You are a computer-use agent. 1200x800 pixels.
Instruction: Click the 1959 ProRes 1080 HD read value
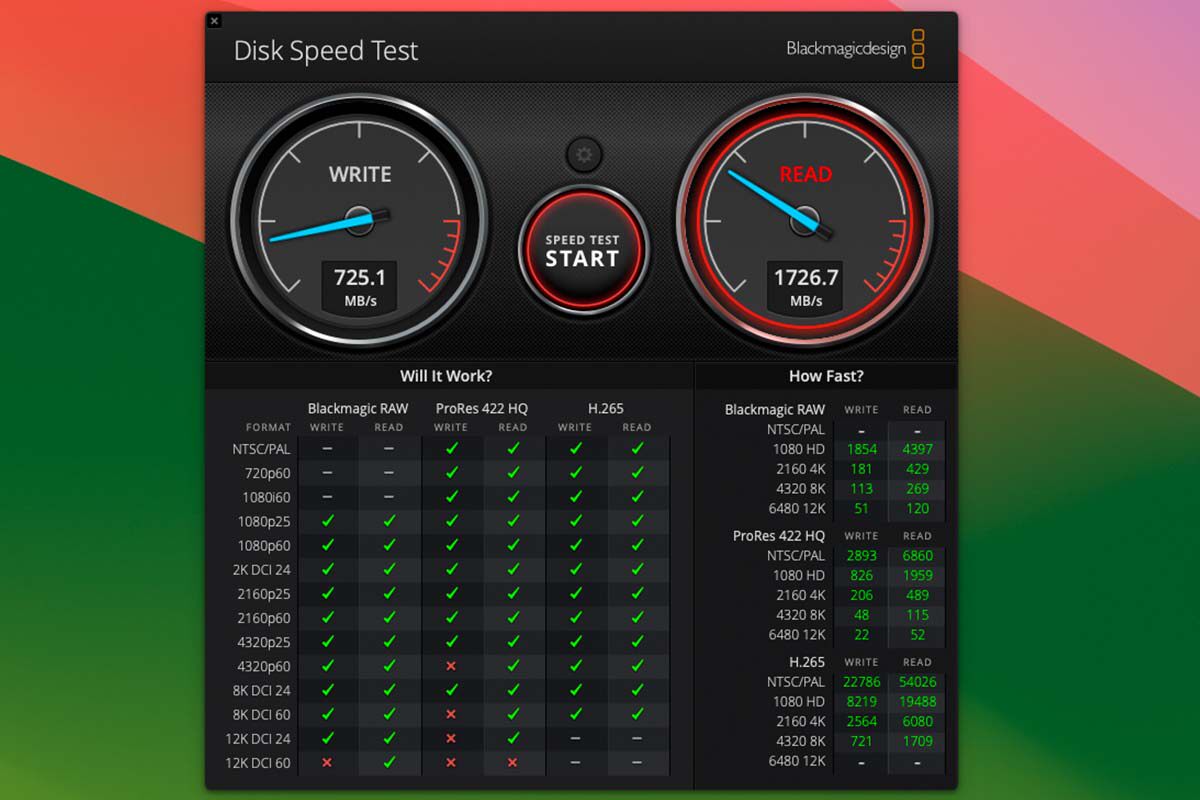(917, 575)
